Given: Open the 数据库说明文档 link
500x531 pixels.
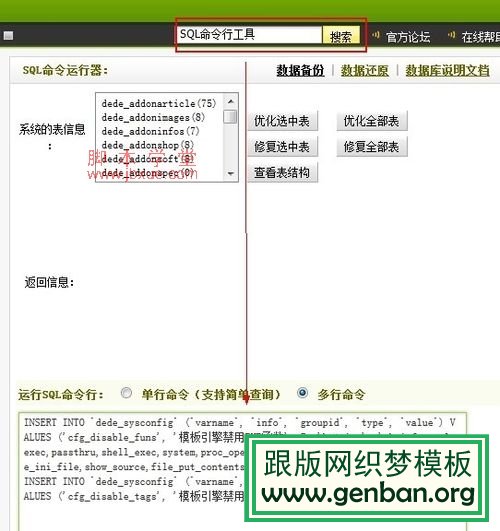Looking at the screenshot, I should tap(447, 70).
